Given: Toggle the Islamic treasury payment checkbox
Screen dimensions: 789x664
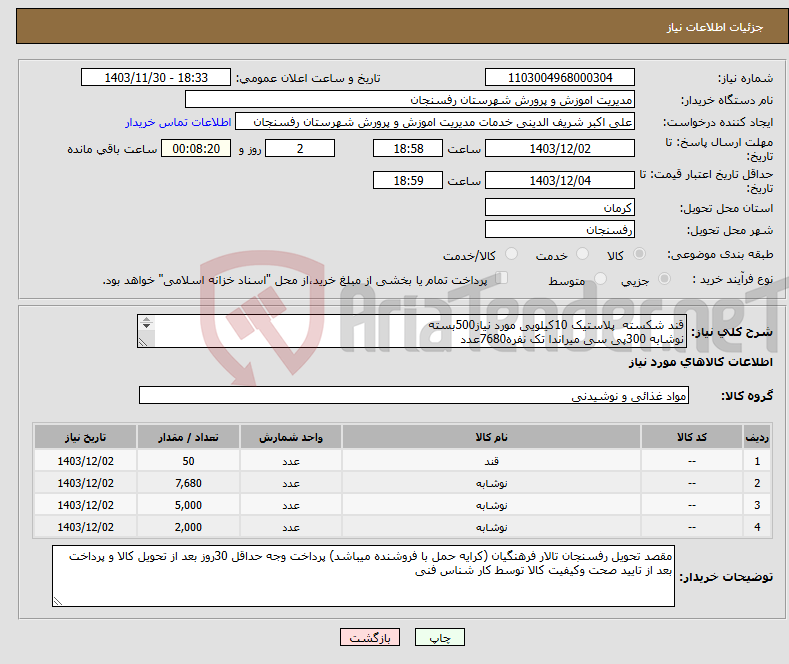Looking at the screenshot, I should click(501, 278).
